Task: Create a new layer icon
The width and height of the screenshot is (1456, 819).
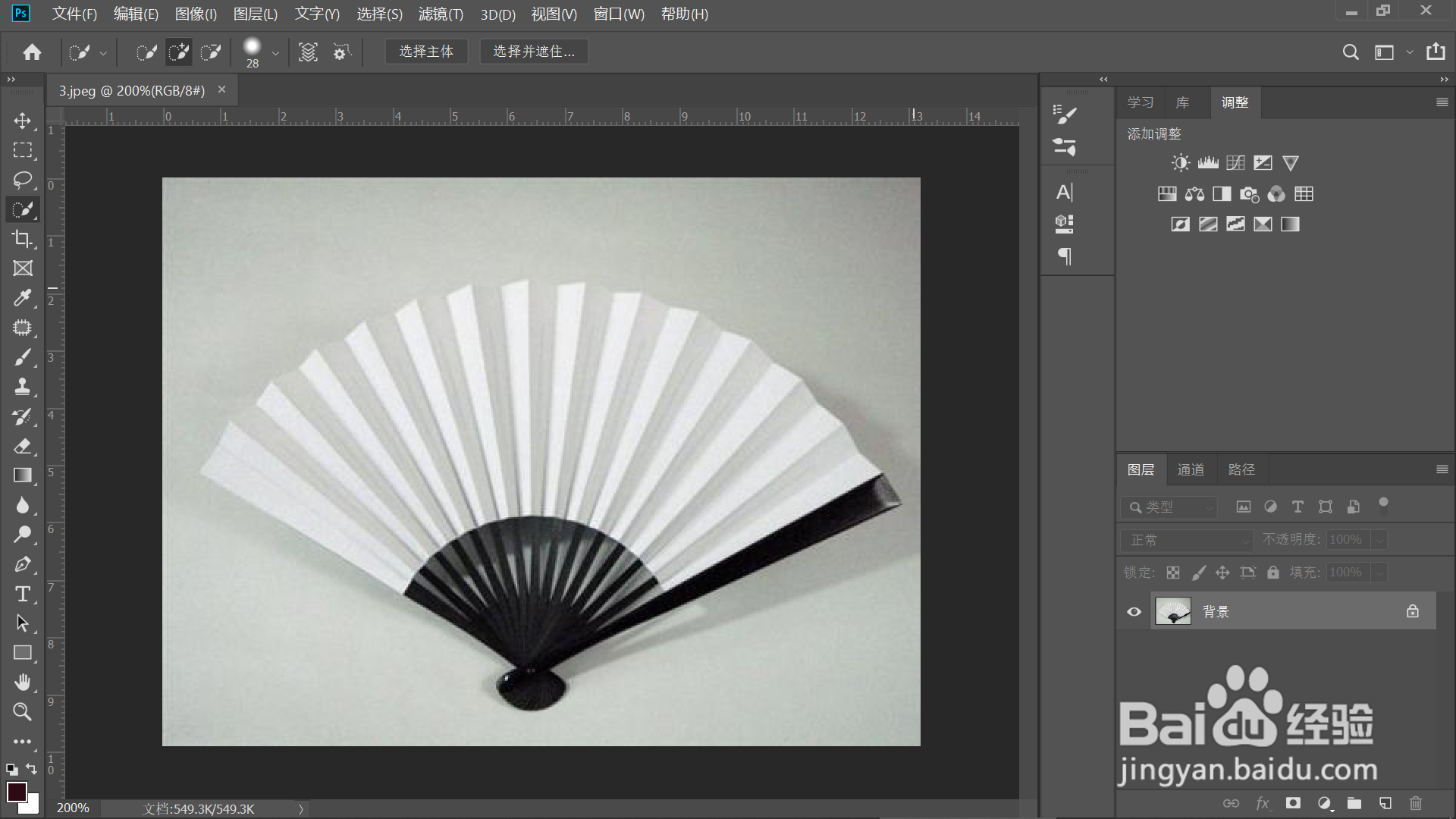Action: pyautogui.click(x=1385, y=803)
